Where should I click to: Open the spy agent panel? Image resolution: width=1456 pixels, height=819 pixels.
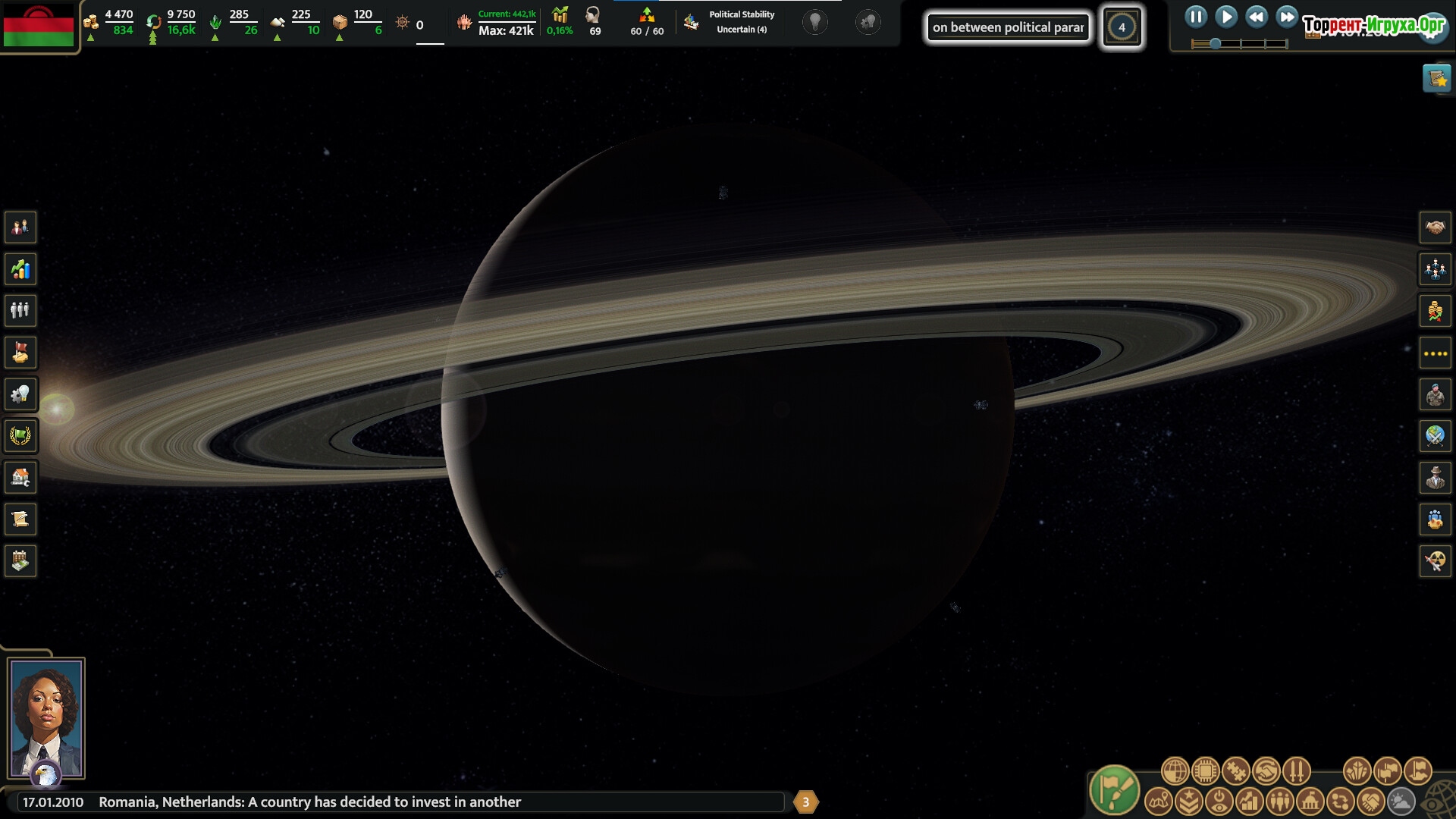coord(1435,478)
